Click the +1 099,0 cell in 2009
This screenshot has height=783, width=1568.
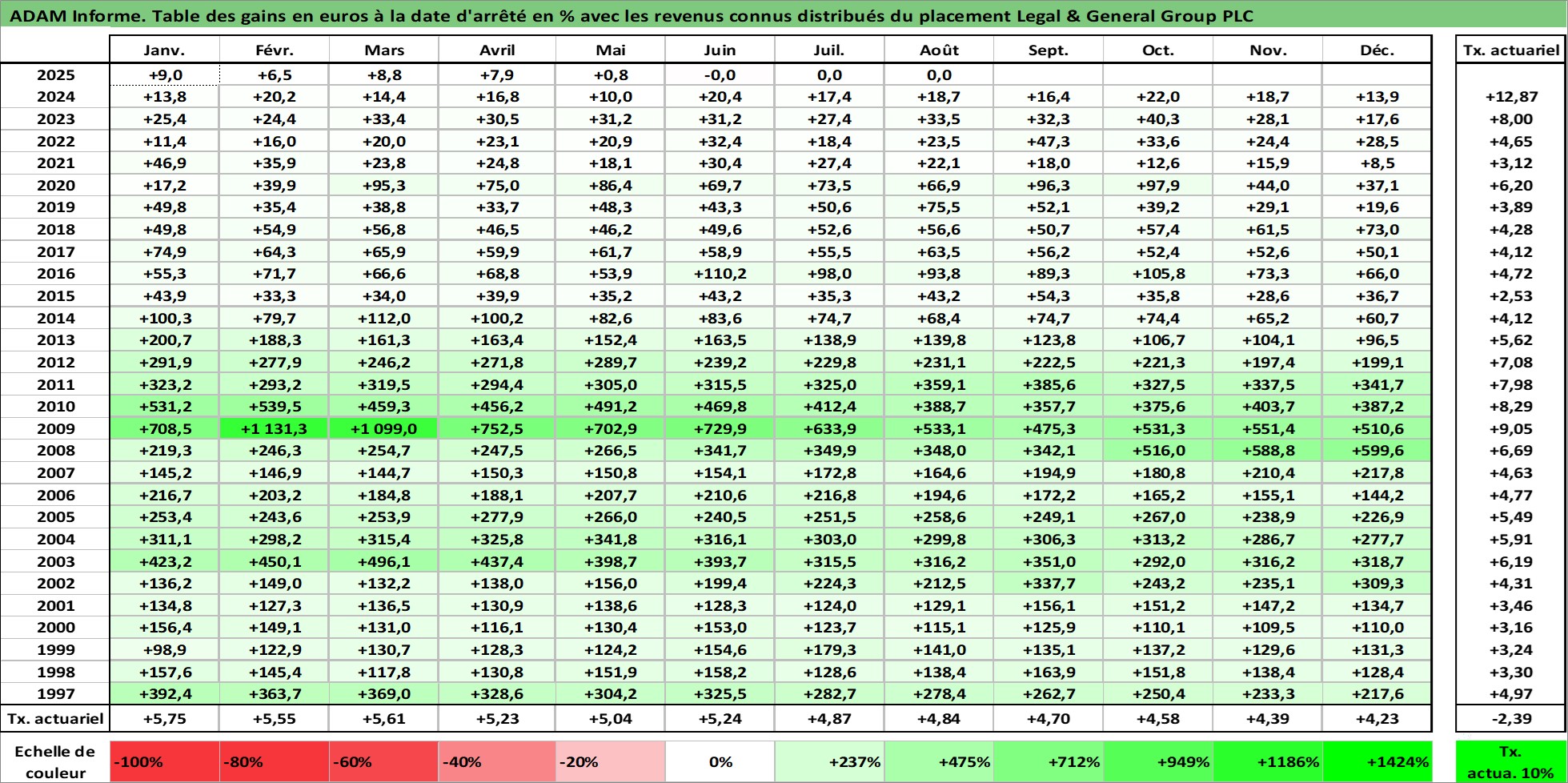384,428
